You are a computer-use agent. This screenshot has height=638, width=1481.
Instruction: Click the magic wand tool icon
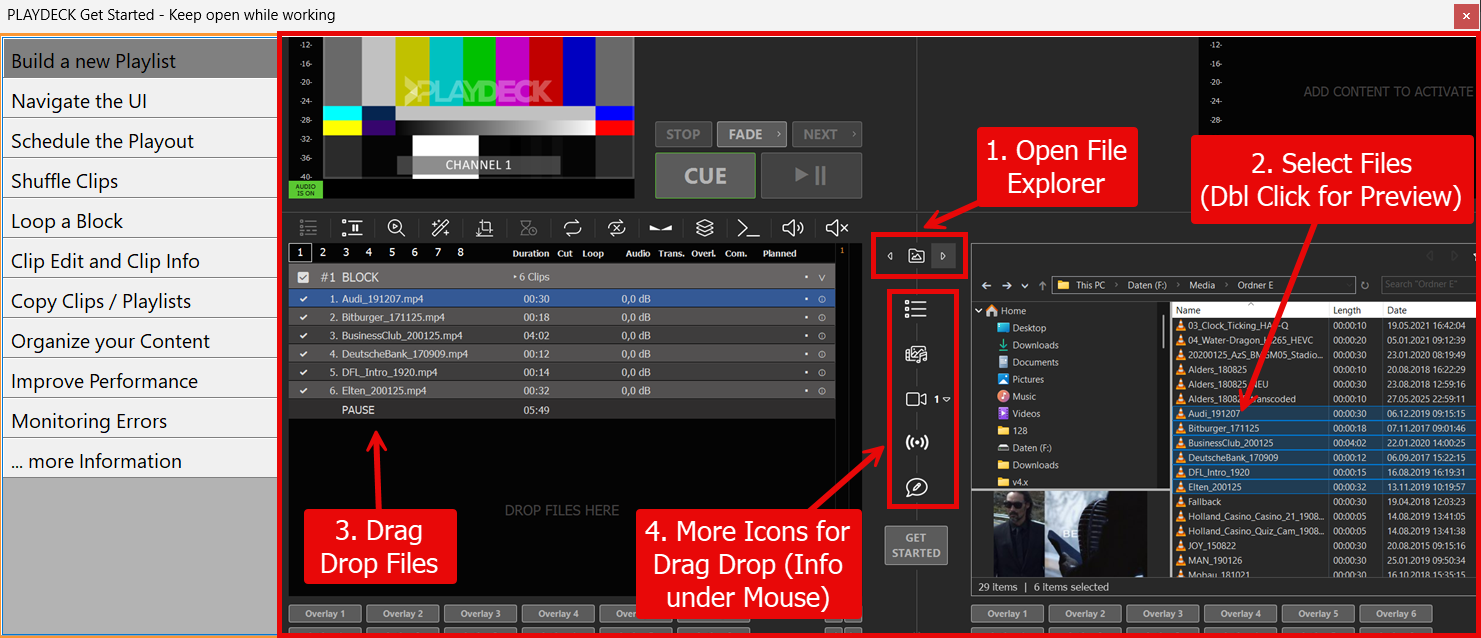click(x=441, y=228)
